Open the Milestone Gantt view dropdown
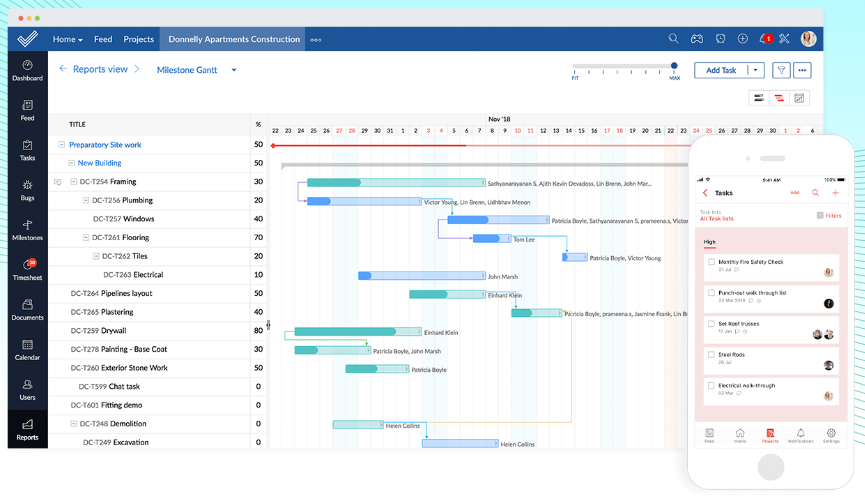Image resolution: width=865 pixels, height=500 pixels. coord(234,70)
